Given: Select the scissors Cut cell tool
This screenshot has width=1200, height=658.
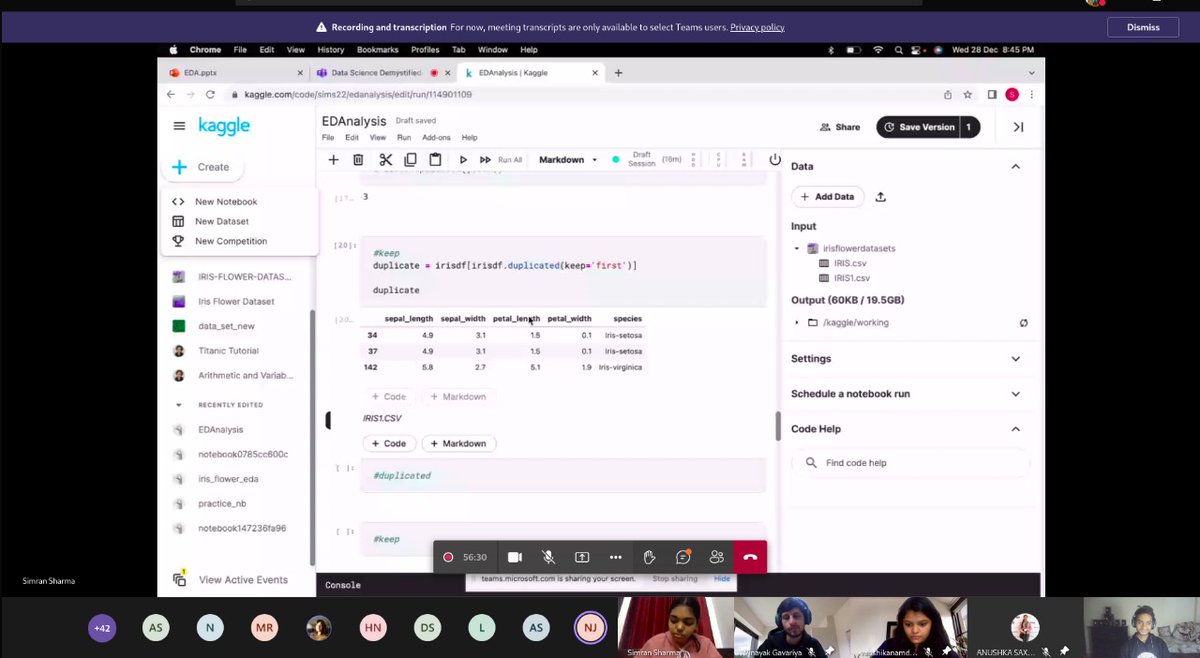Looking at the screenshot, I should 385,159.
